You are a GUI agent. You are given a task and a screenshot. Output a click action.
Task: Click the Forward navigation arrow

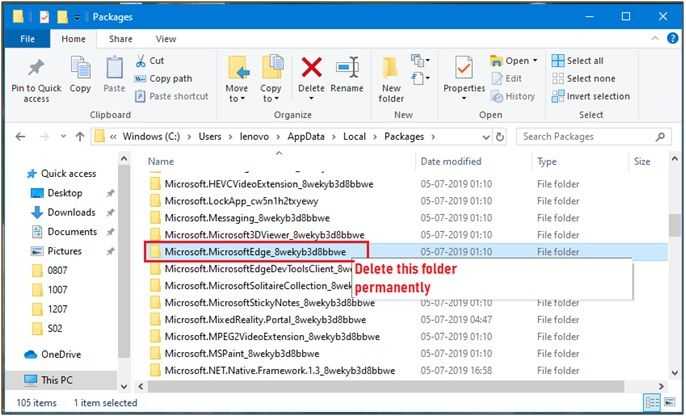pos(44,137)
